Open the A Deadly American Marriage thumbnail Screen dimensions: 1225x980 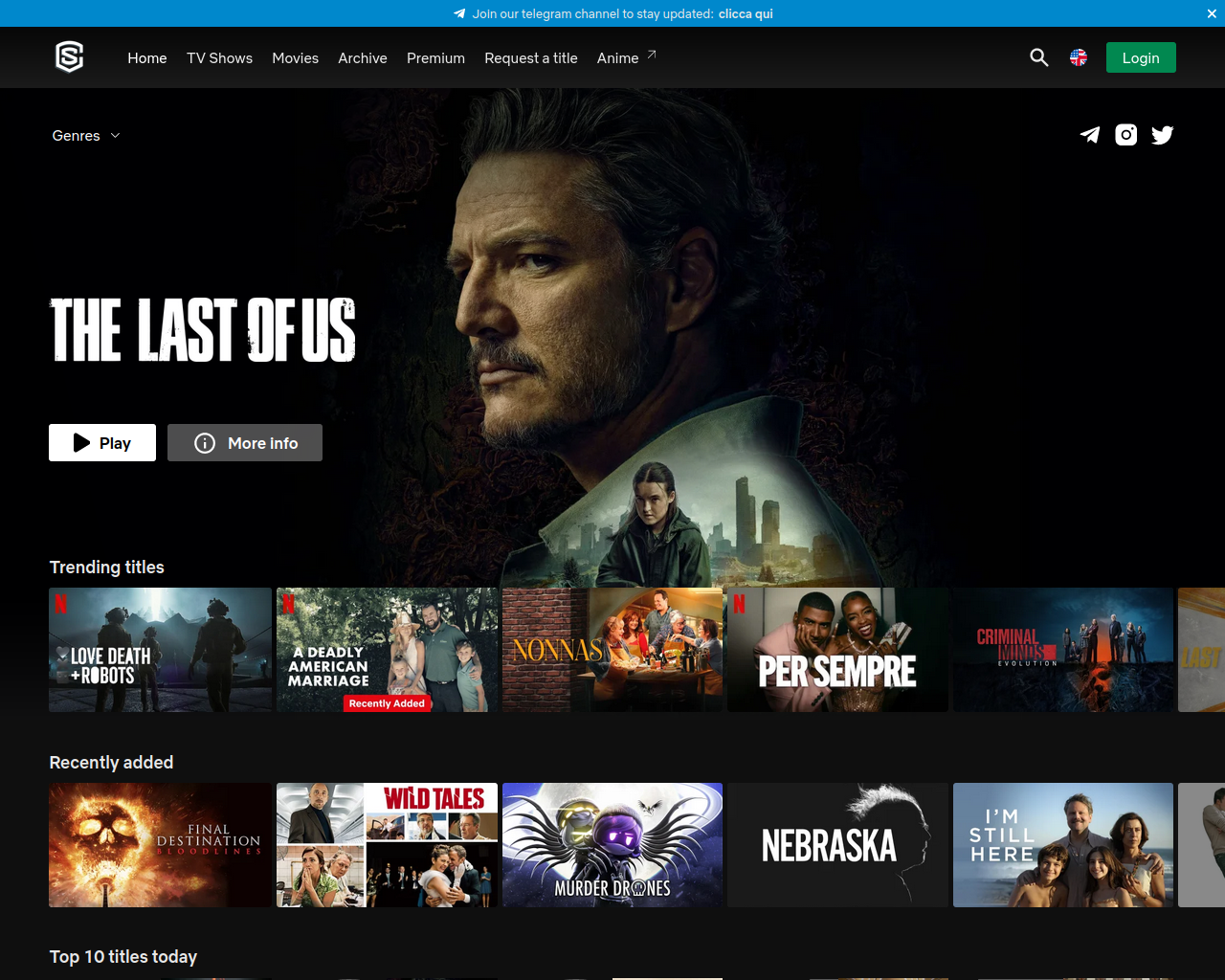(387, 650)
